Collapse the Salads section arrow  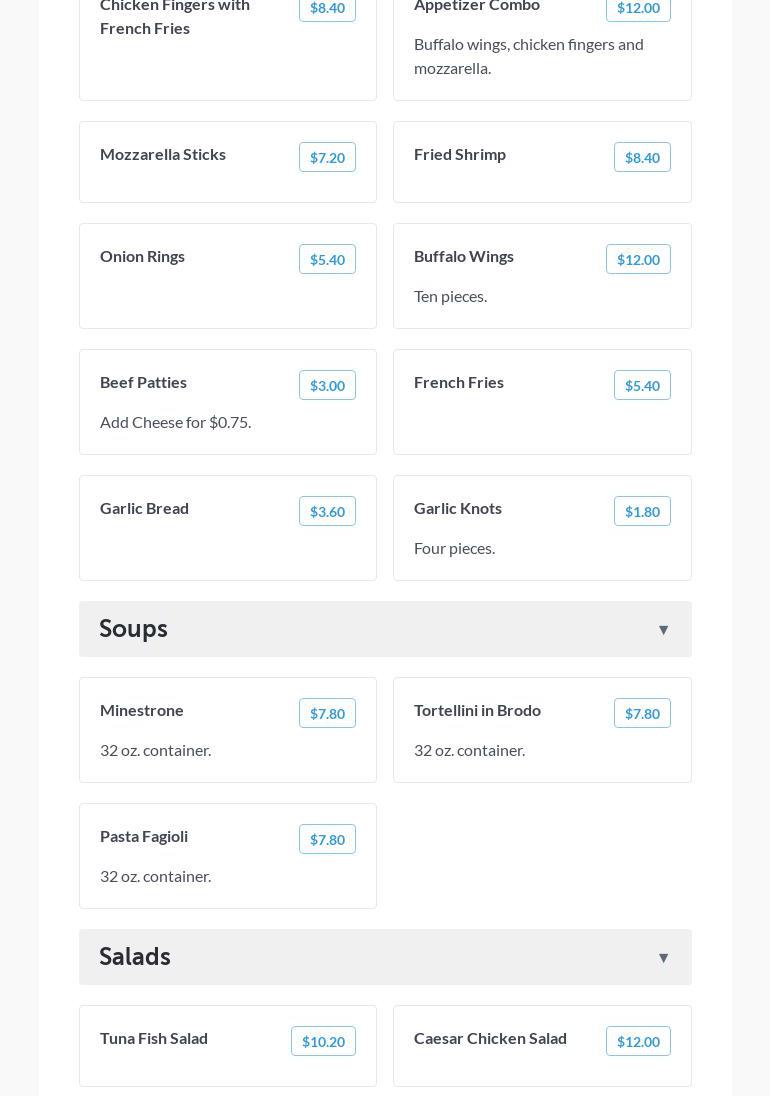(x=663, y=958)
